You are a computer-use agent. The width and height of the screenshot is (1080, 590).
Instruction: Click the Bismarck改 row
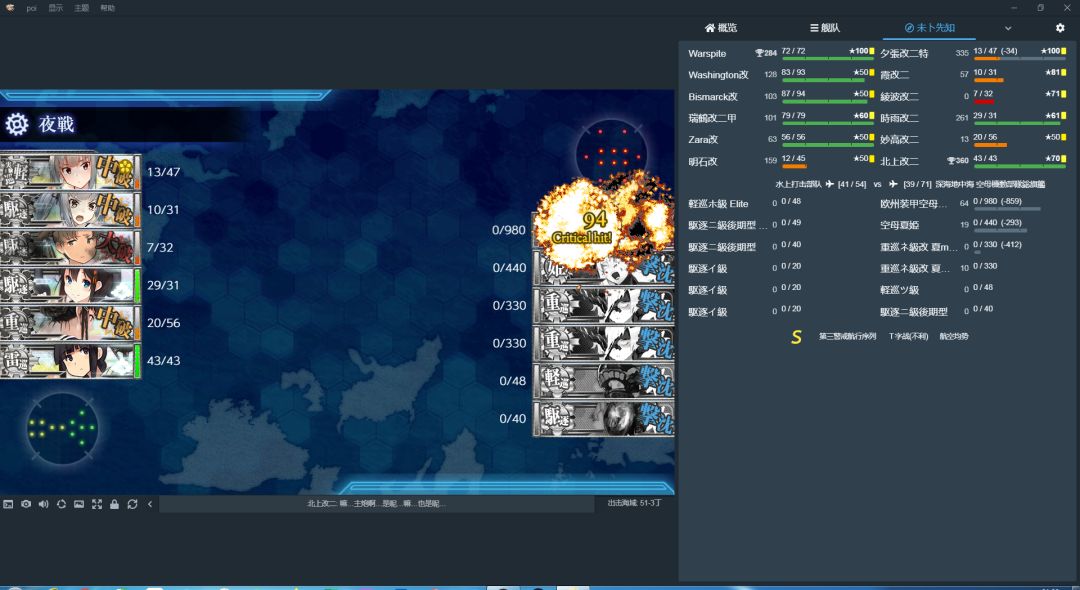point(780,96)
